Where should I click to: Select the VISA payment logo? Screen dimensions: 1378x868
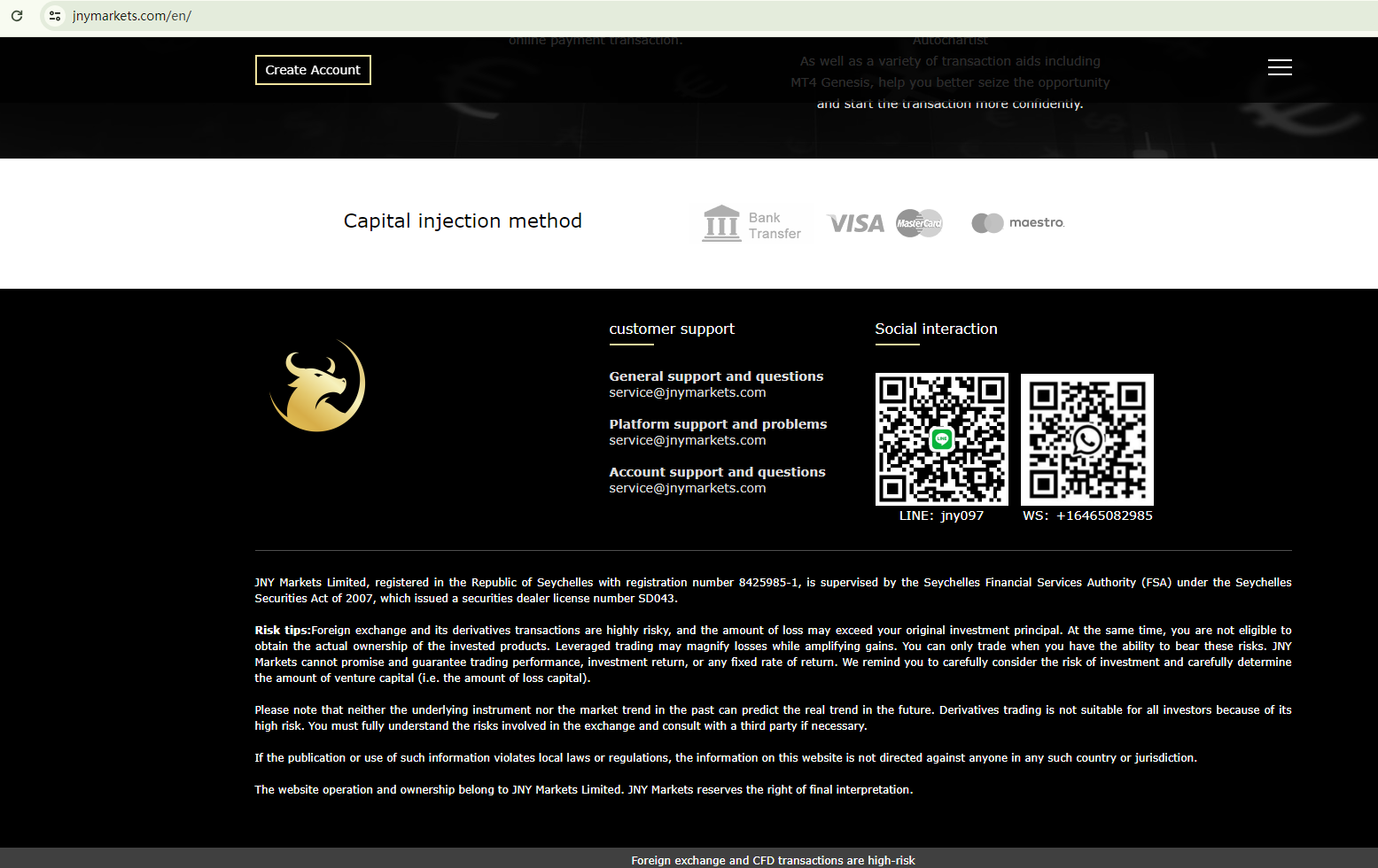(x=856, y=223)
